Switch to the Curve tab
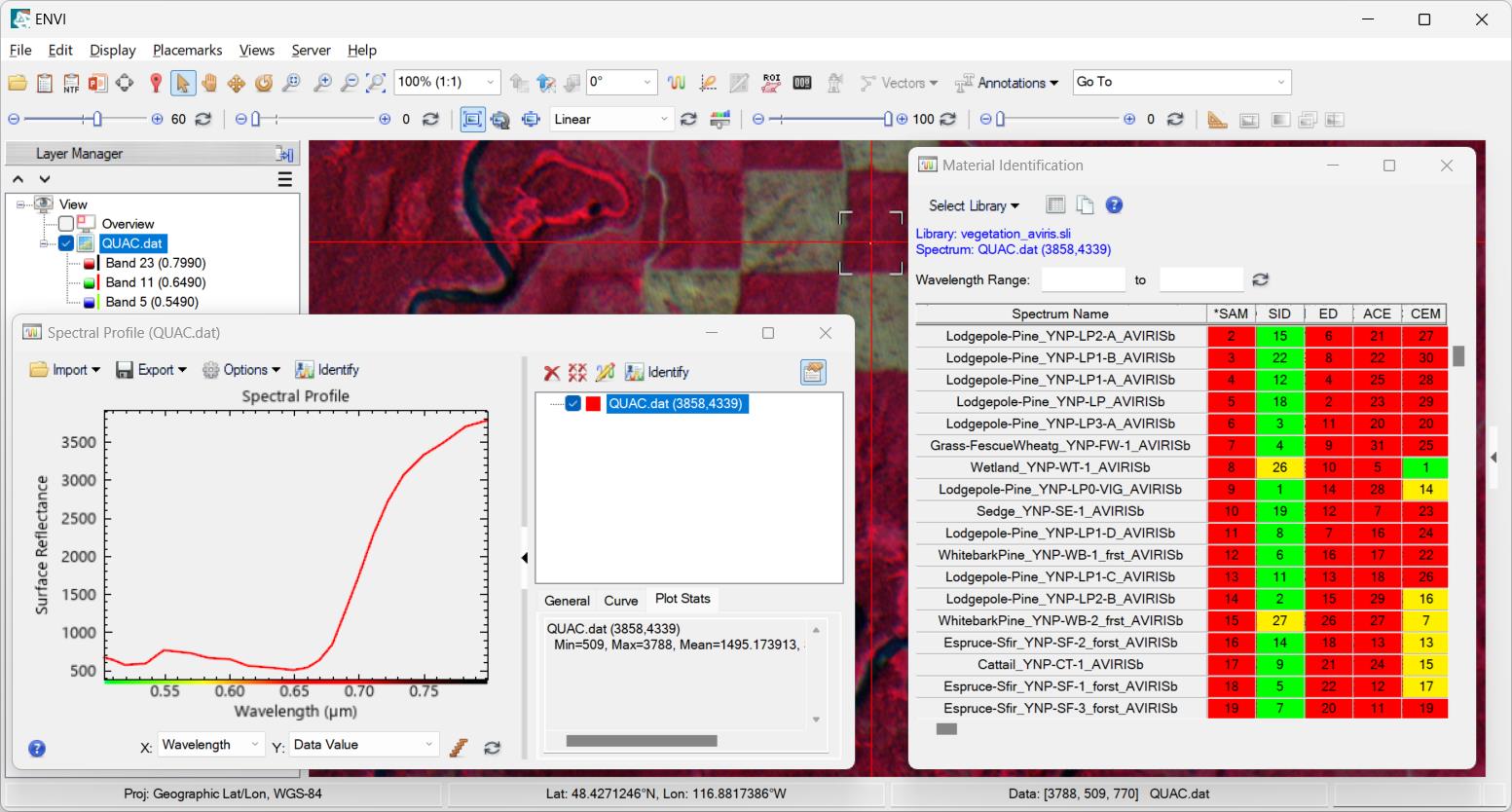This screenshot has height=812, width=1512. pos(621,601)
